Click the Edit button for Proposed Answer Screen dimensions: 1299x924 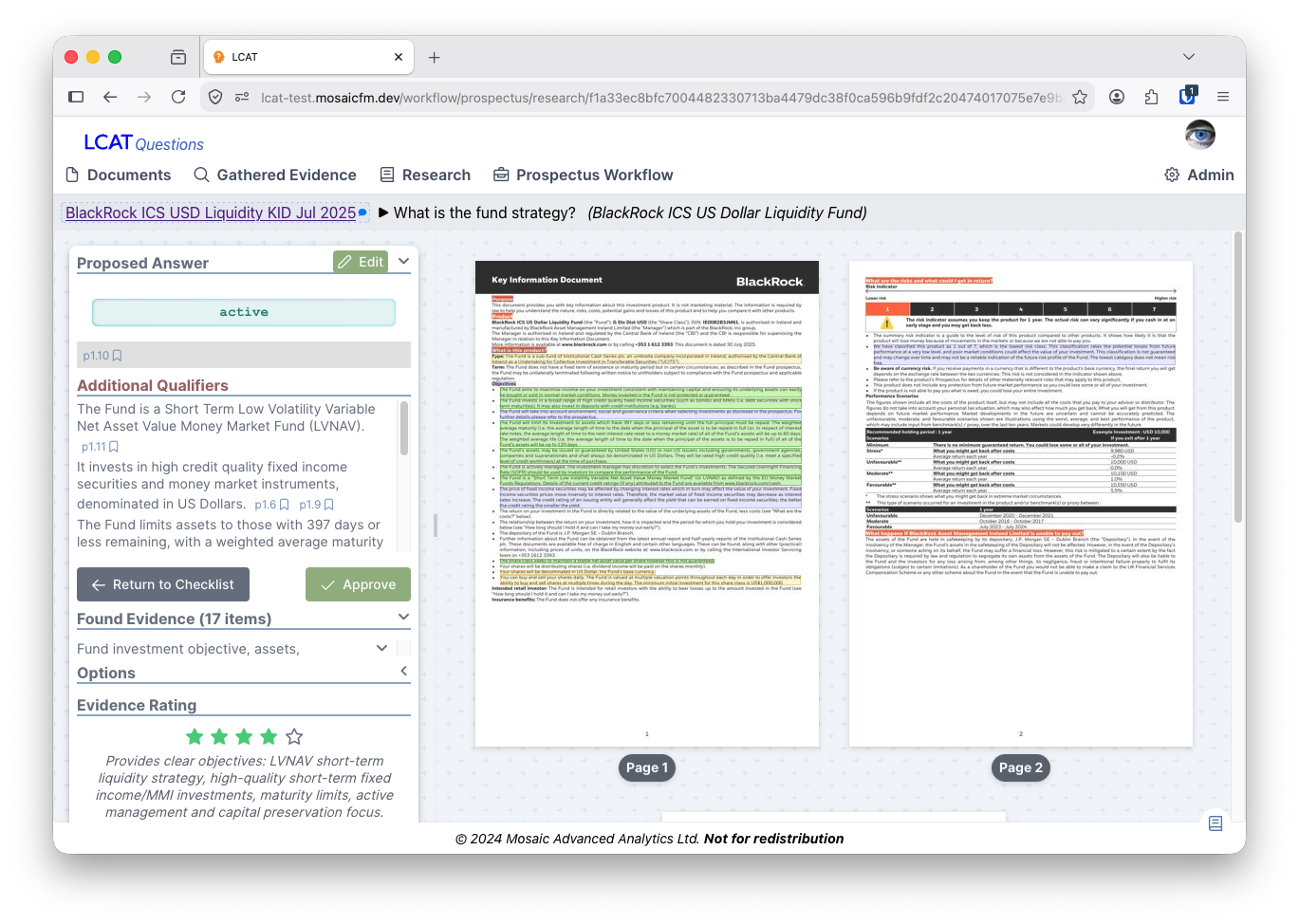point(361,262)
